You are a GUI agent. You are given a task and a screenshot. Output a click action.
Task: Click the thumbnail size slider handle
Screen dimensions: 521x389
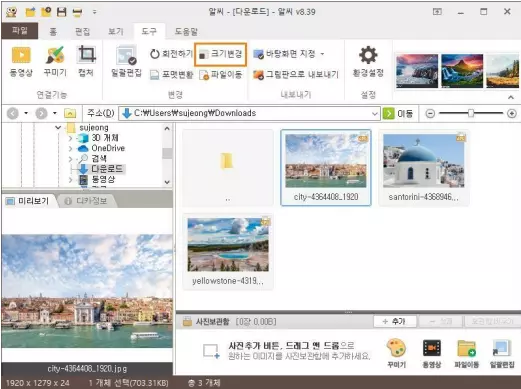[x=471, y=113]
